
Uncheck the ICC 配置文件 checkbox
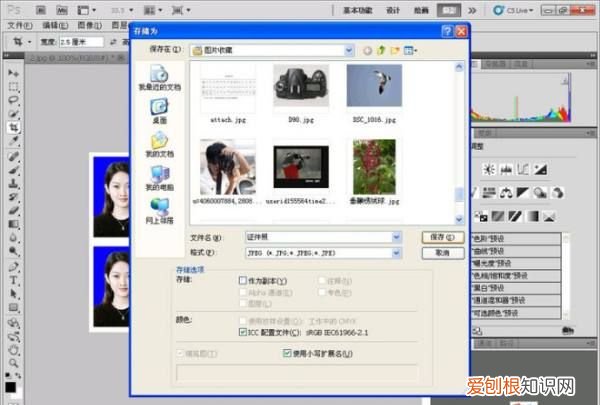(x=243, y=332)
